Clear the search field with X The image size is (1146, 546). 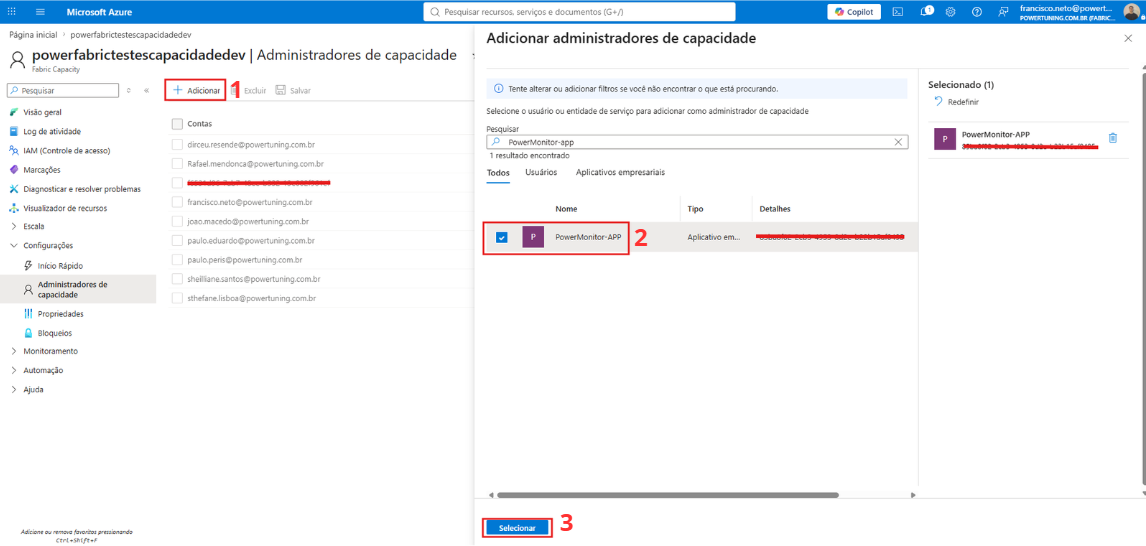pyautogui.click(x=898, y=143)
